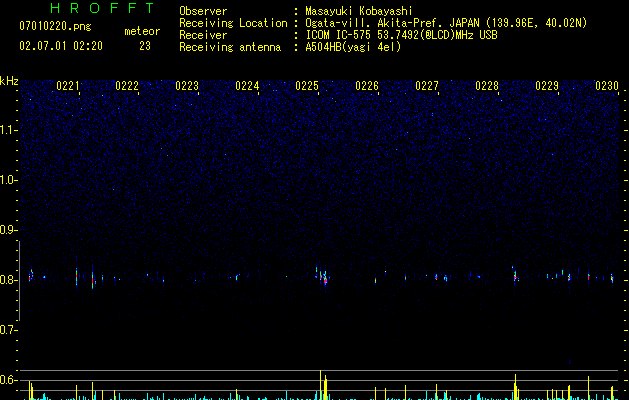Click the gray vertical range bar beside 0.8 kHz
This screenshot has height=400, width=629.
[19, 281]
